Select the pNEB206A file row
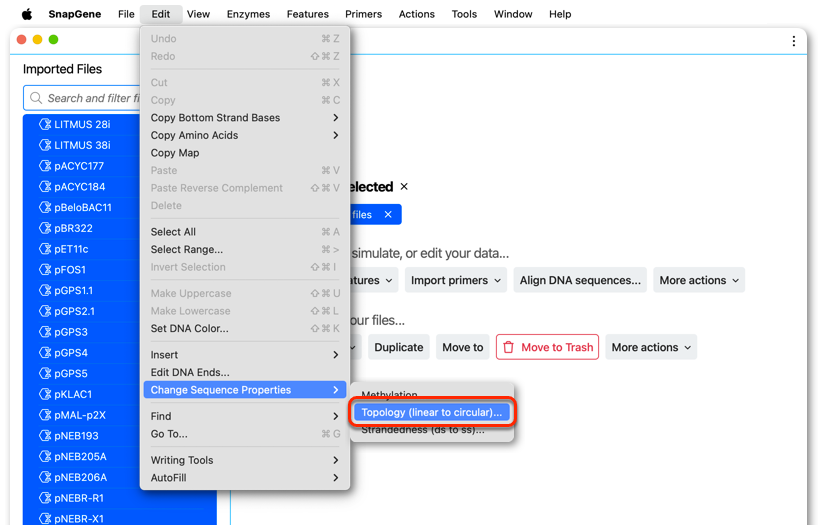This screenshot has height=530, width=823. [81, 477]
